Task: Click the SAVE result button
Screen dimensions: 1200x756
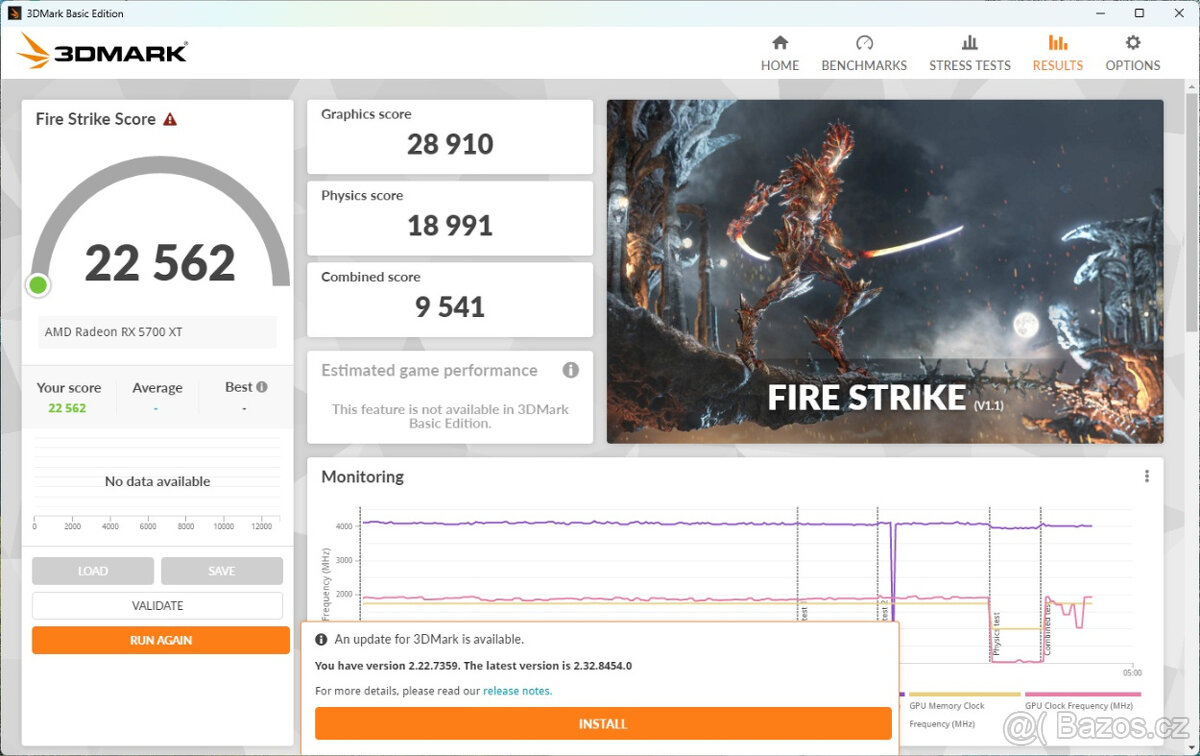Action: [221, 570]
